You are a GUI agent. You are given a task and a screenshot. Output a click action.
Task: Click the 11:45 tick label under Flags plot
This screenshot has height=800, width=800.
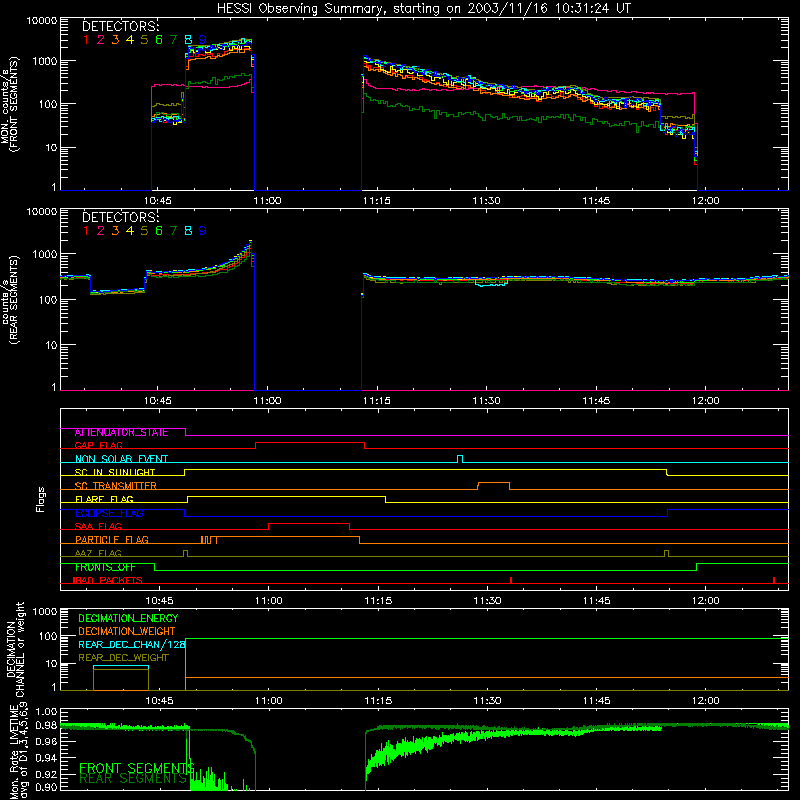[596, 601]
